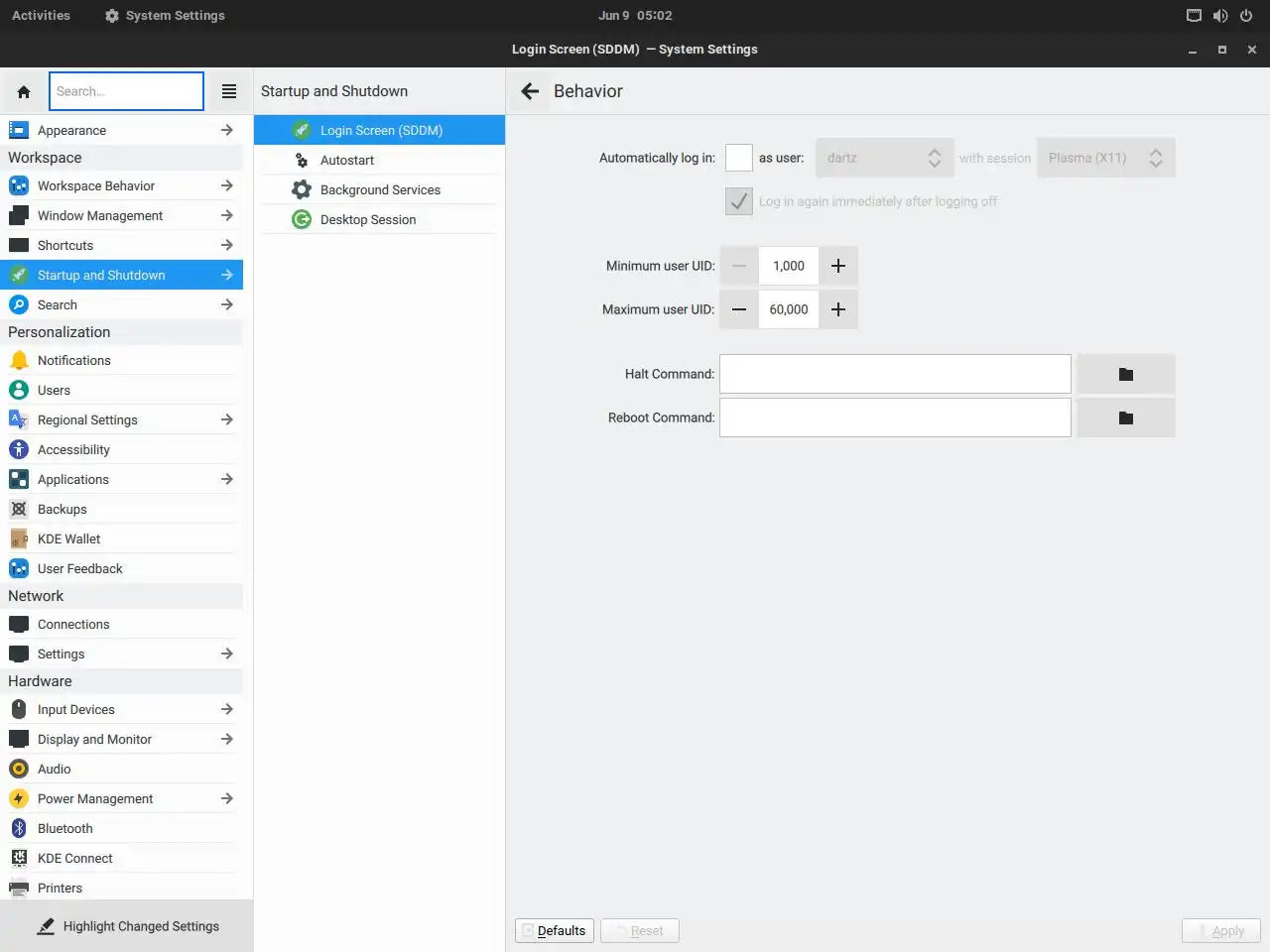Enable the Automatically log in checkbox
Image resolution: width=1270 pixels, height=952 pixels.
739,158
